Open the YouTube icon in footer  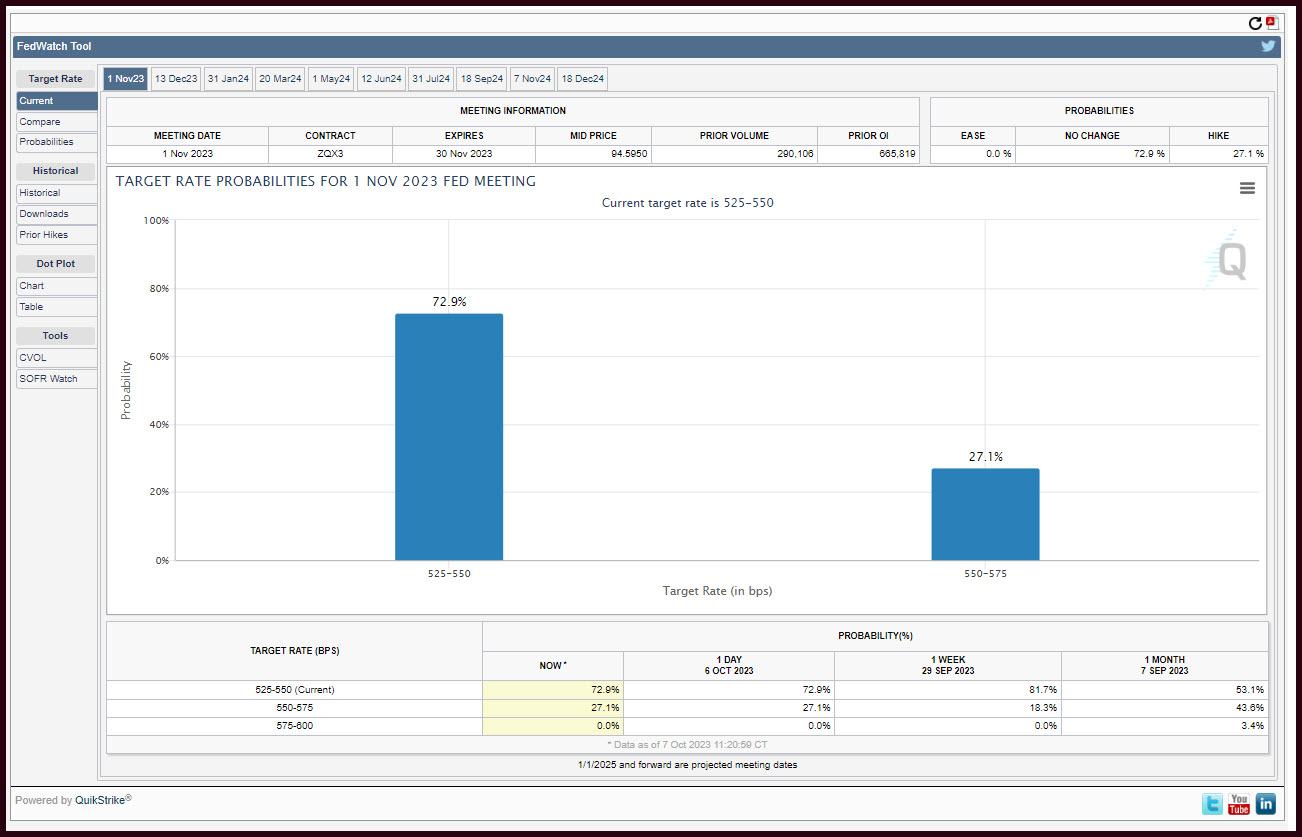(x=1239, y=803)
